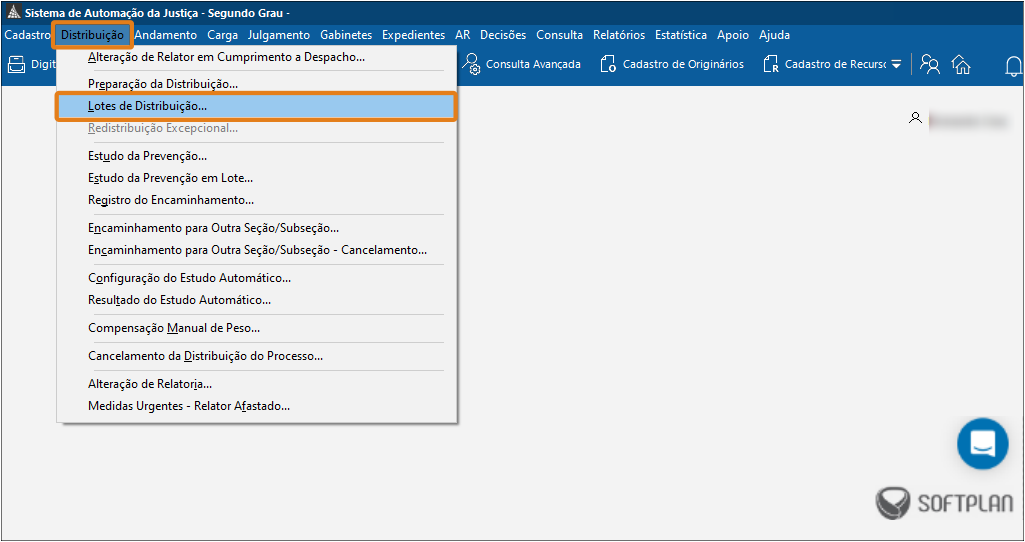Open the Estatística menu
Viewport: 1025px width, 542px height.
tap(681, 35)
